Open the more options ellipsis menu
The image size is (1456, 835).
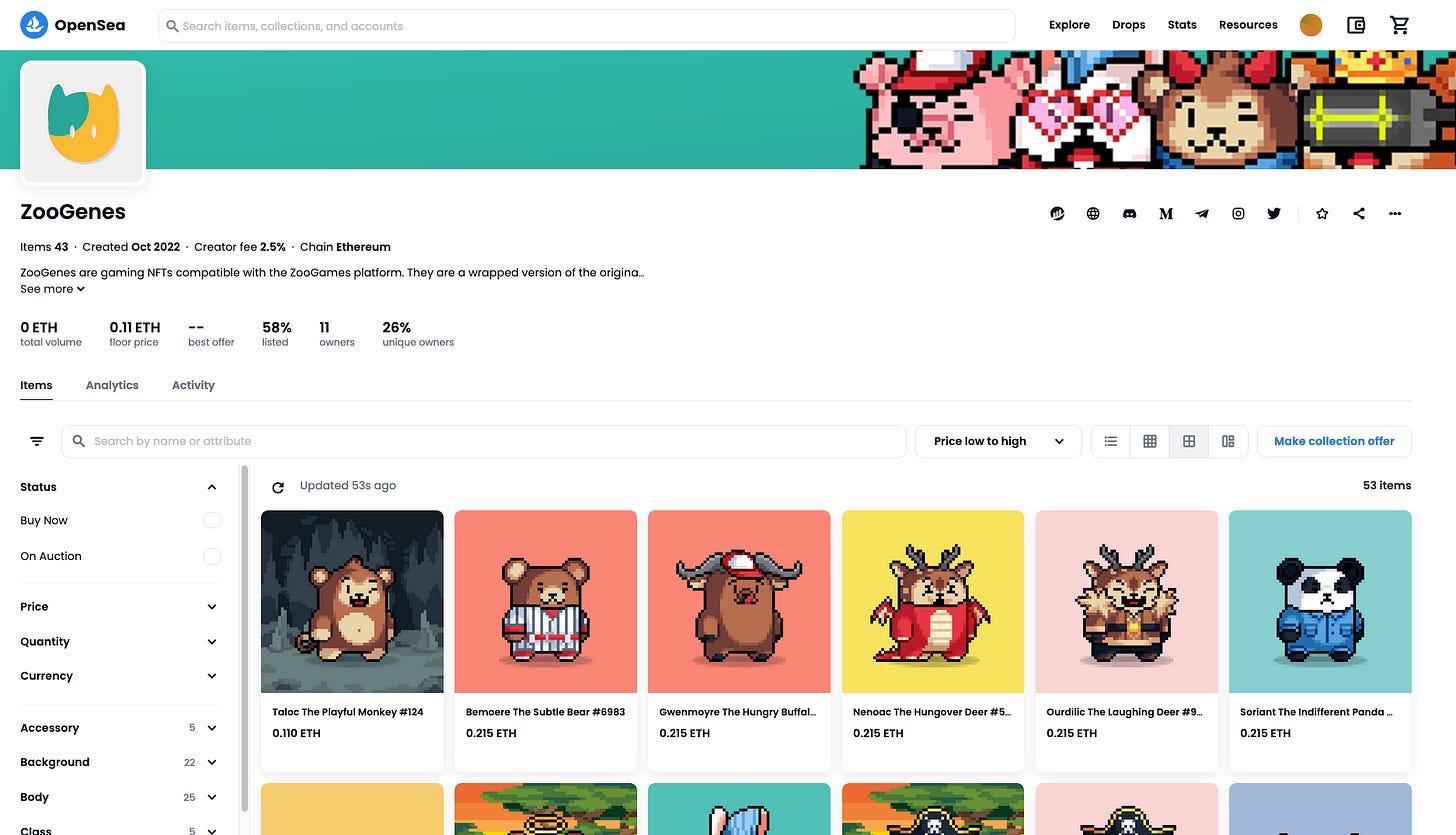(x=1395, y=213)
